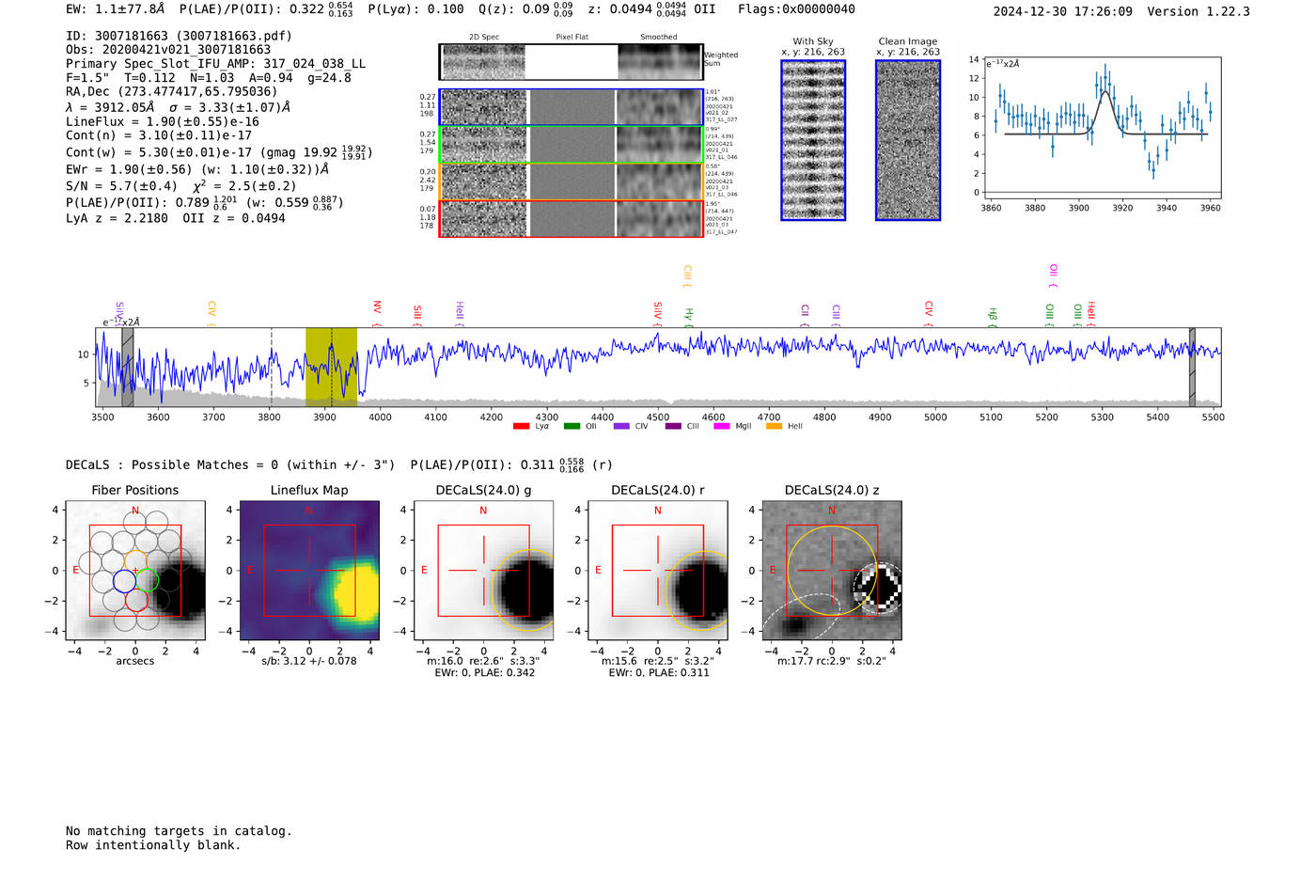Click the Fiber Positions panel
Viewport: 1316px width, 896px height.
click(x=135, y=571)
